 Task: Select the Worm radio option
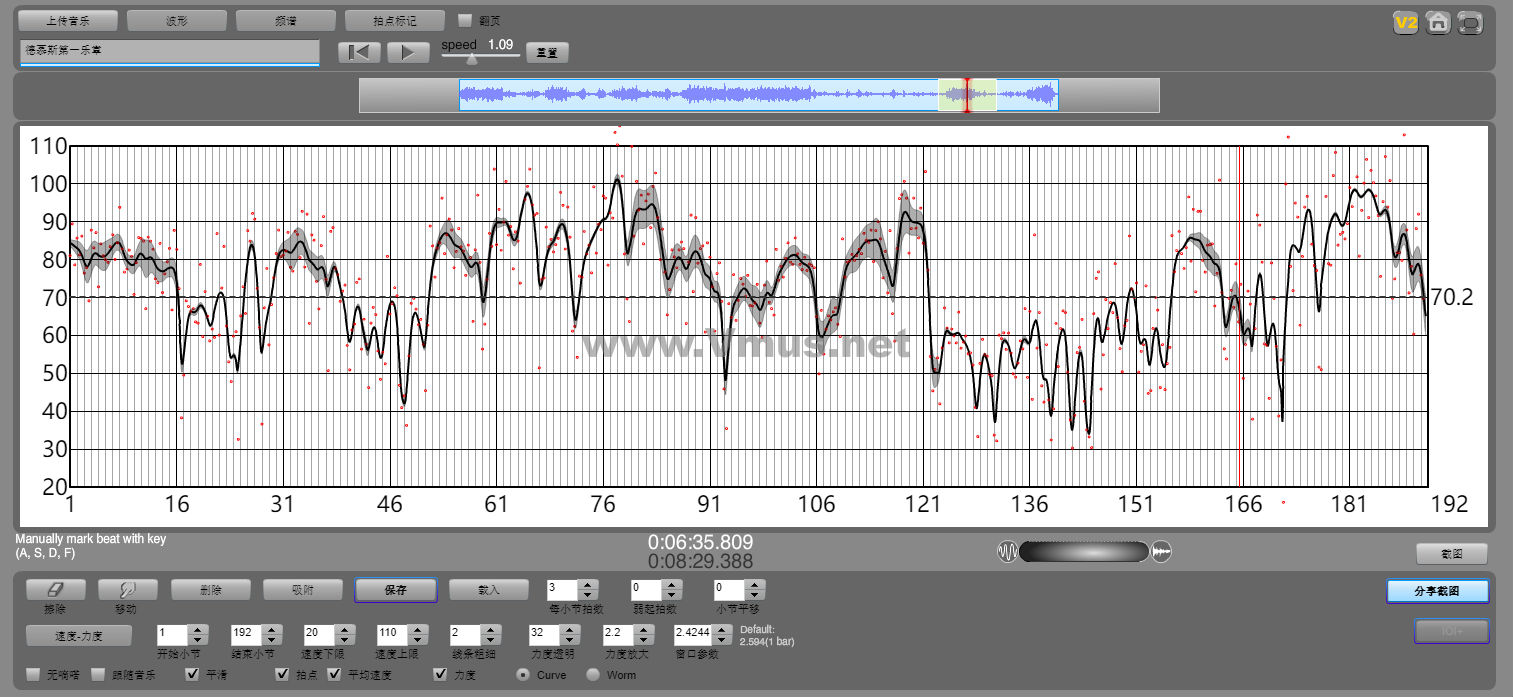(x=593, y=675)
